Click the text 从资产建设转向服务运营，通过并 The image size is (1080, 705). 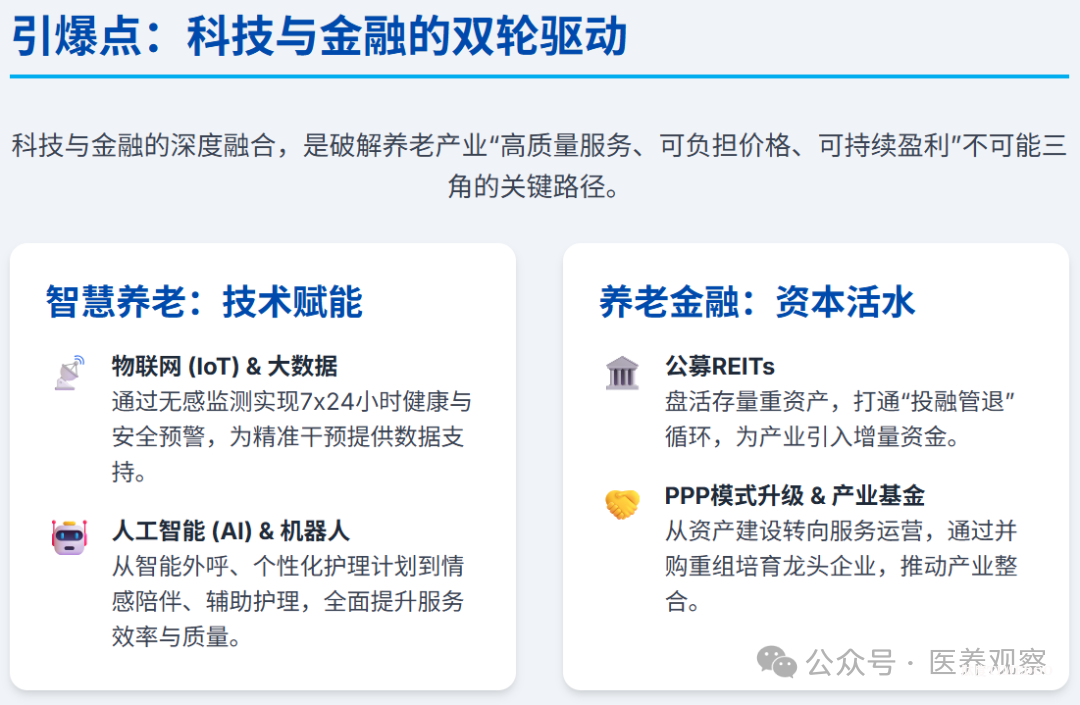point(841,531)
